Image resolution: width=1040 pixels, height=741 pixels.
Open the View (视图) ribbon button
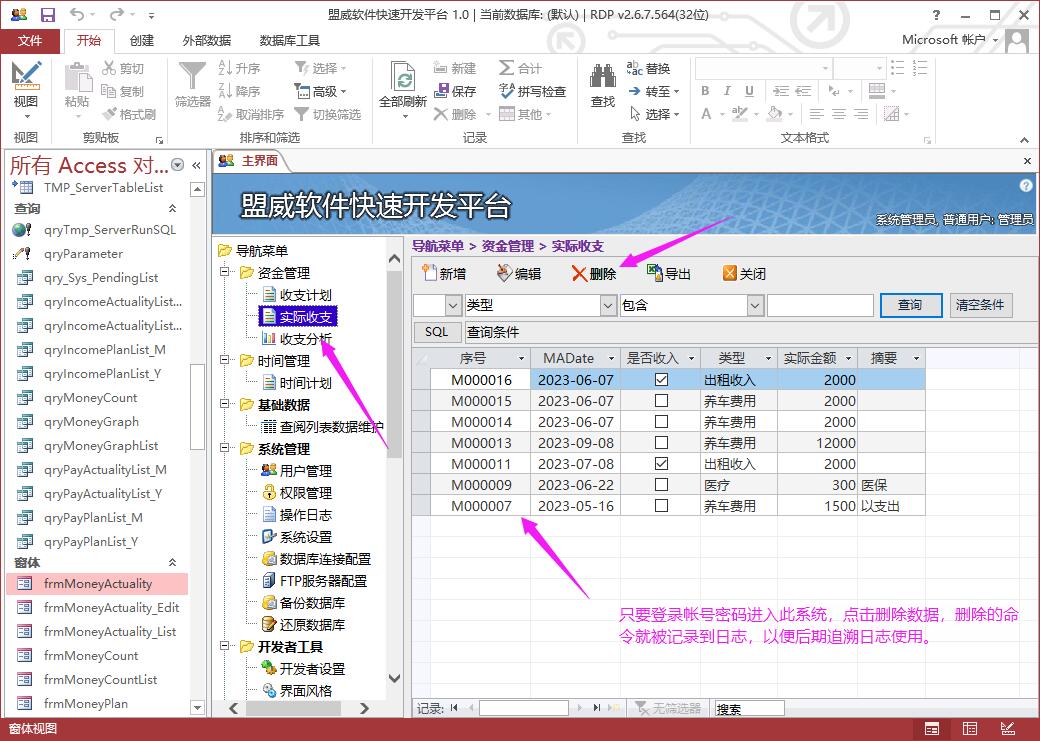coord(26,90)
